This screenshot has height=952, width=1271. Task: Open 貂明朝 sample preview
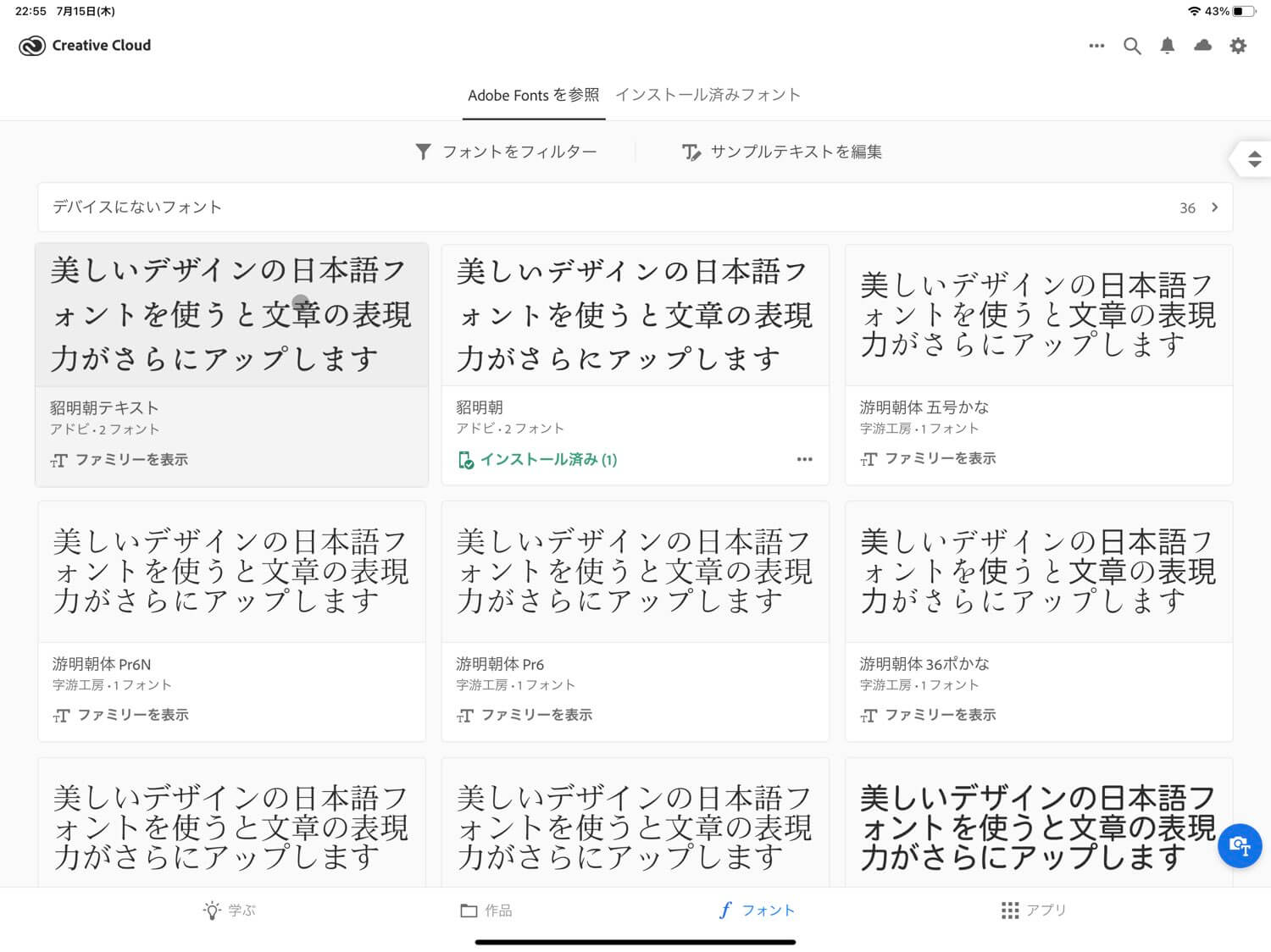(x=635, y=315)
